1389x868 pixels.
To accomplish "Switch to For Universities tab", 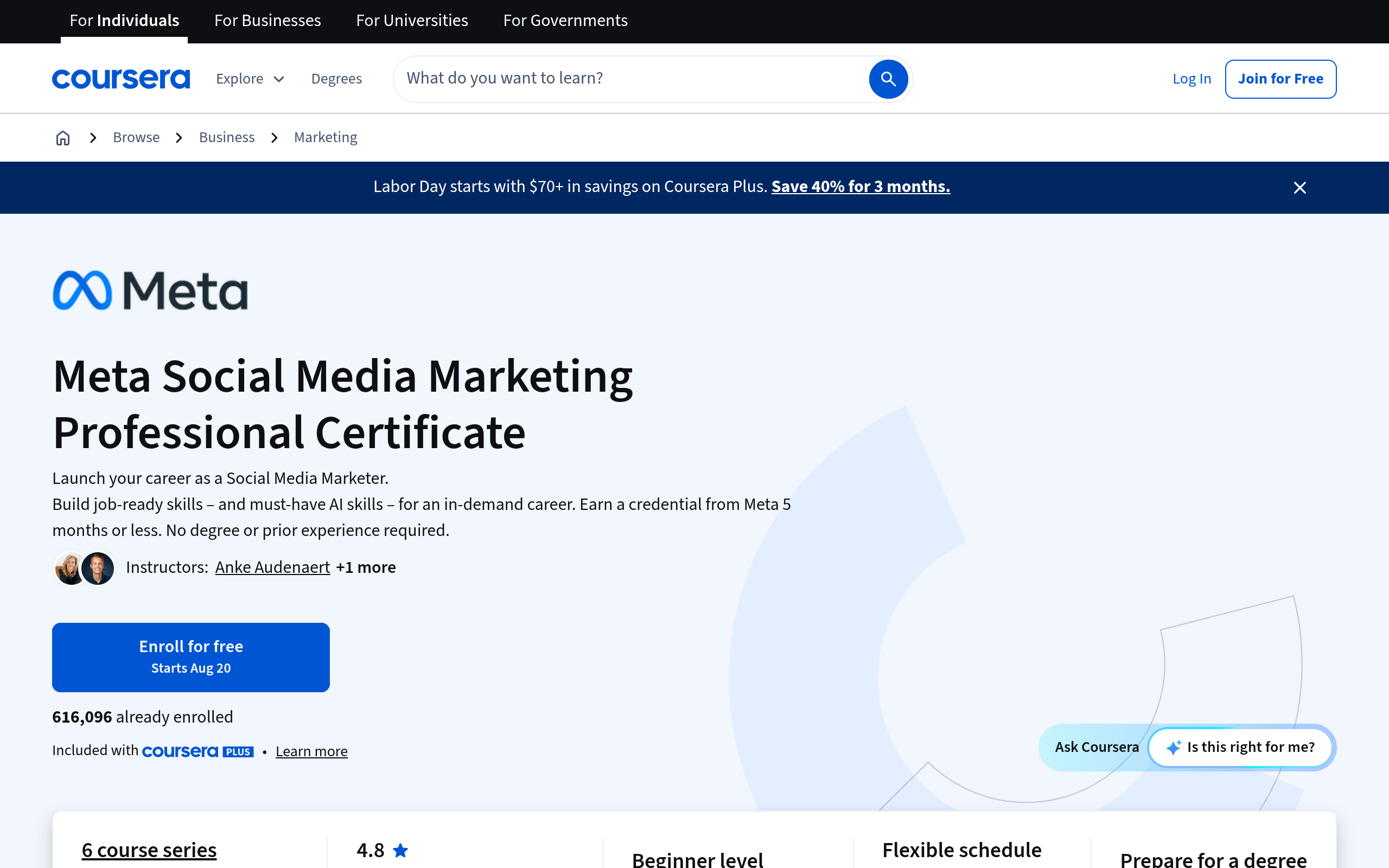I will (x=411, y=21).
